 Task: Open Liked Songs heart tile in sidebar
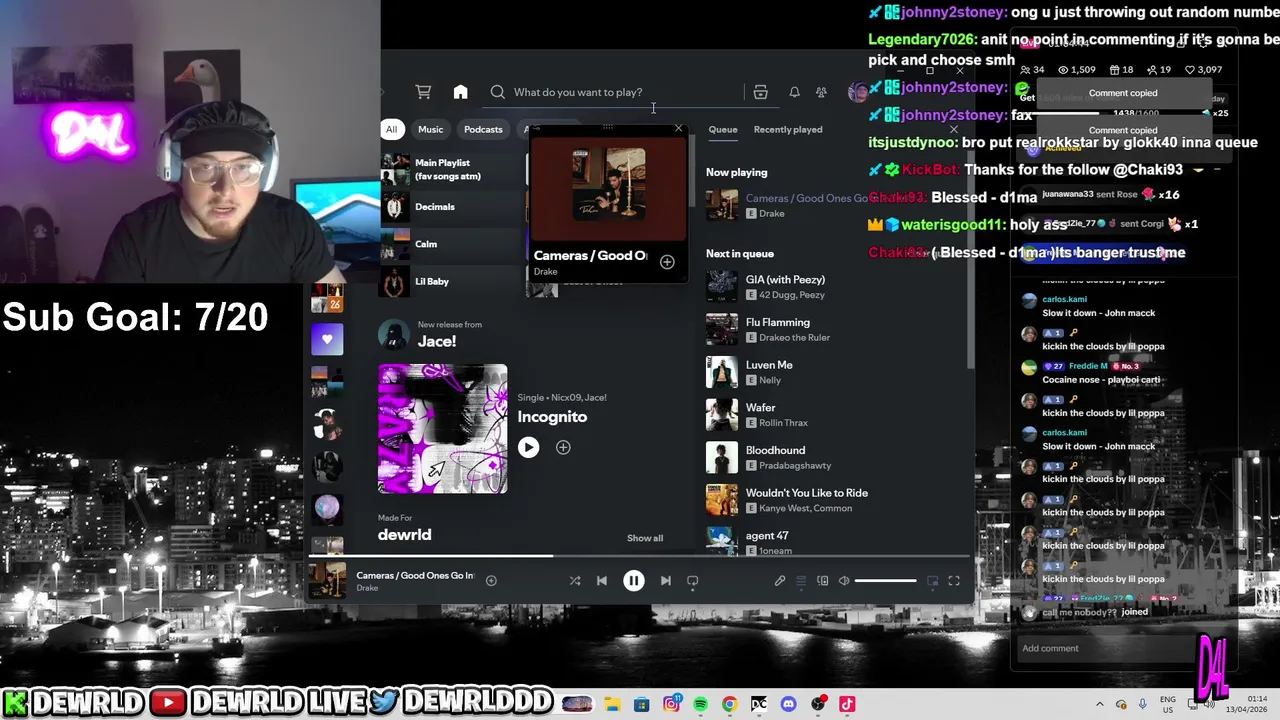[327, 340]
